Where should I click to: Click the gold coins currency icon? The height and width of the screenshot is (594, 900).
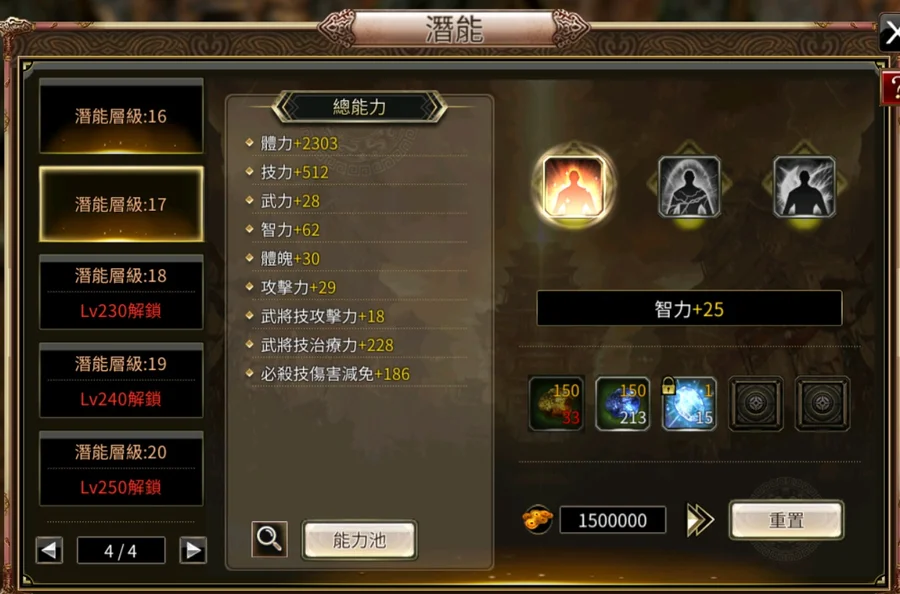[538, 519]
